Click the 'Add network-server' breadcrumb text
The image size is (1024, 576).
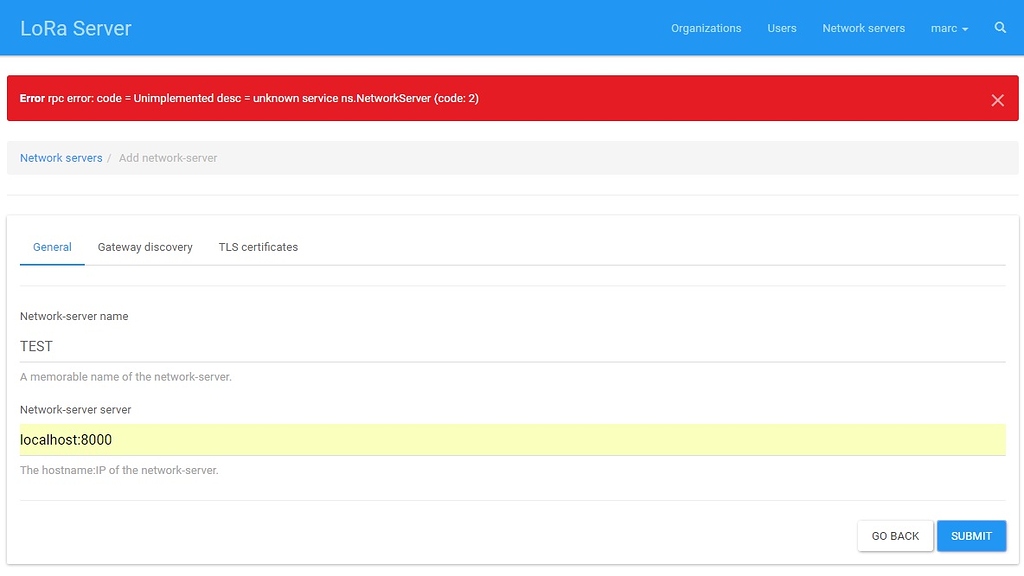tap(168, 158)
